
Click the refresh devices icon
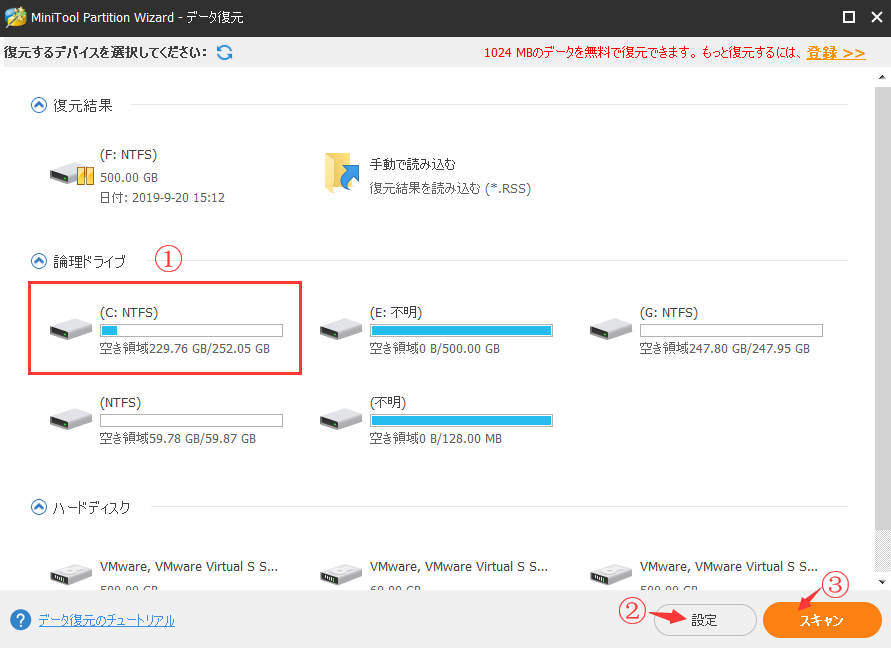[225, 52]
